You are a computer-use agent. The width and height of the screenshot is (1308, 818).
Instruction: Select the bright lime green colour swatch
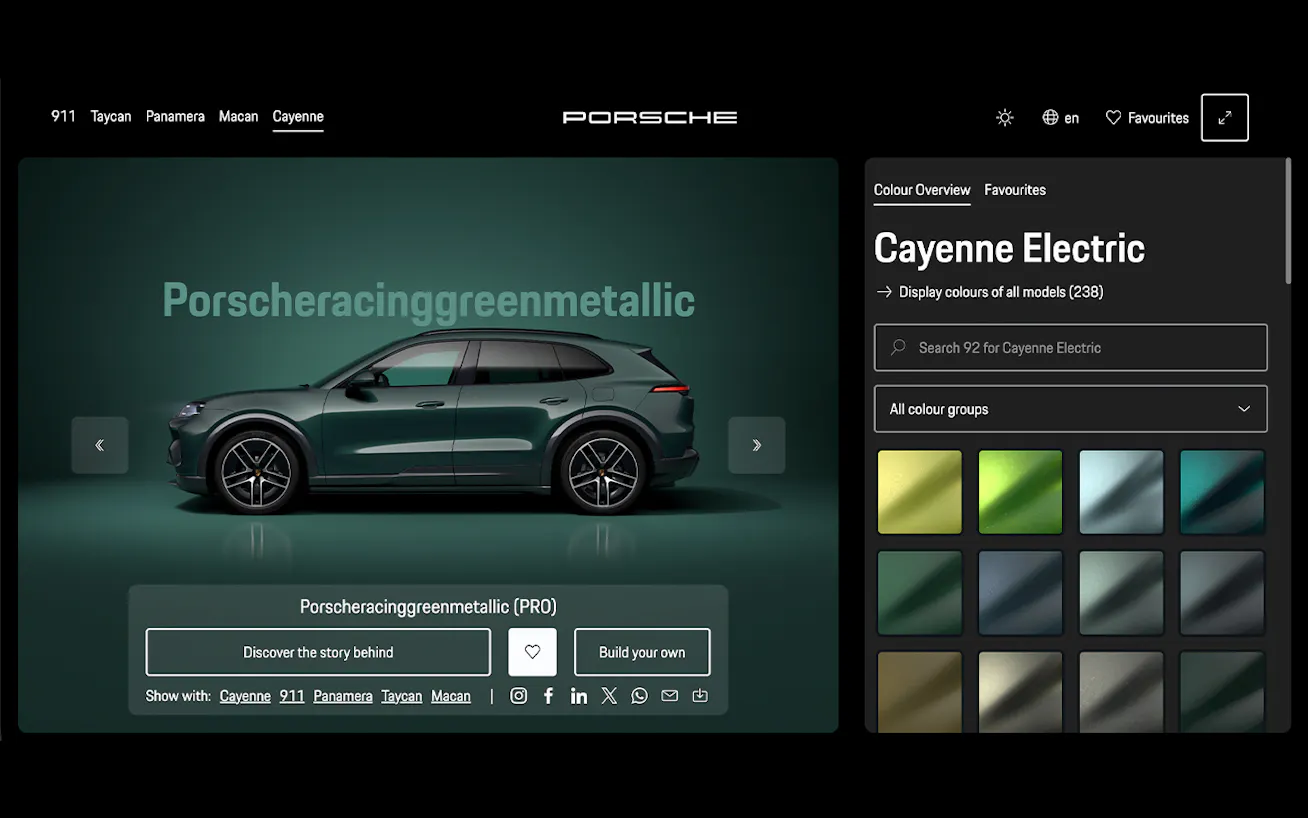pos(1020,492)
